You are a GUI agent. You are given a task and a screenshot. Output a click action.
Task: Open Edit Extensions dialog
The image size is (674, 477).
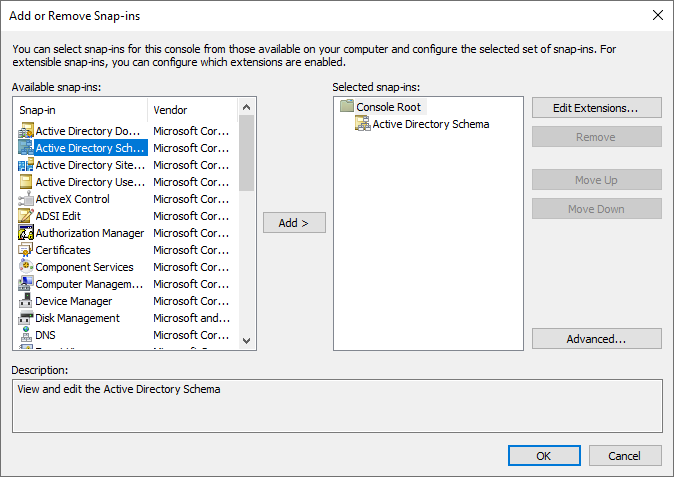pyautogui.click(x=597, y=107)
